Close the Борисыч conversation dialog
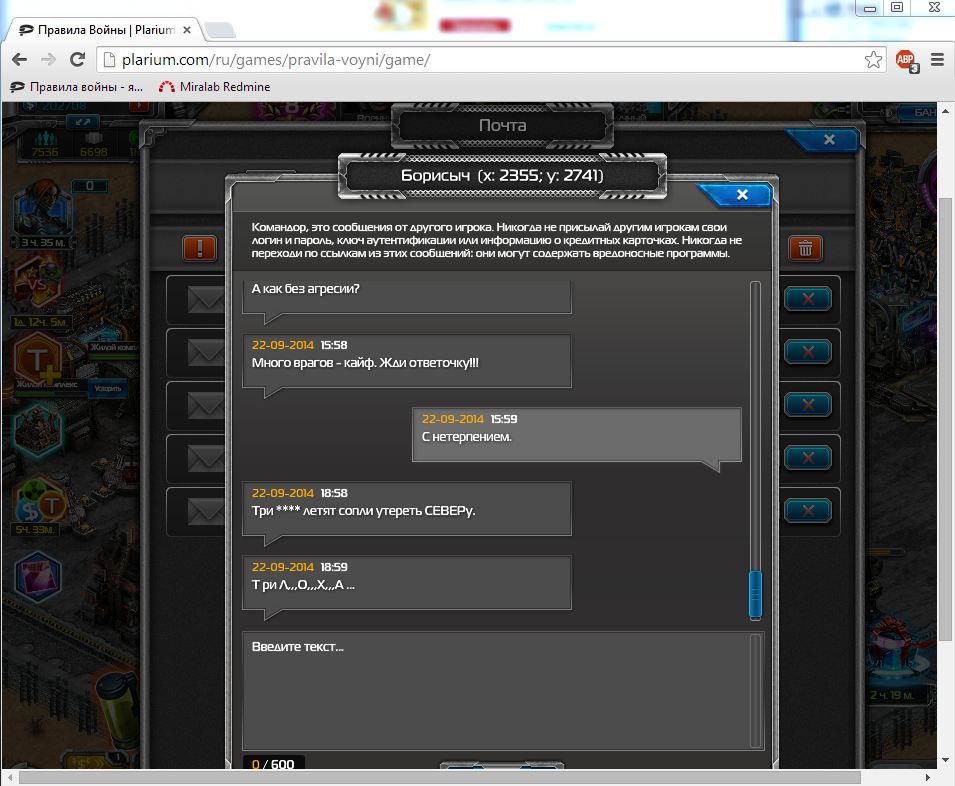Screen dimensions: 955x786 tap(741, 195)
